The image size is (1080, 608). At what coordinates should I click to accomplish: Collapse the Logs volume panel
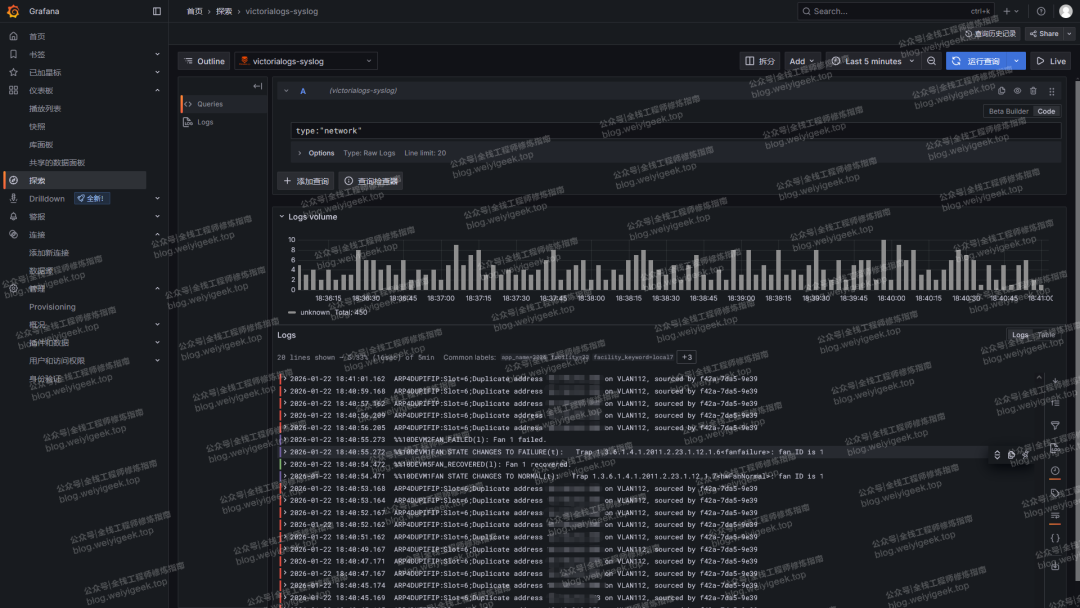point(282,217)
